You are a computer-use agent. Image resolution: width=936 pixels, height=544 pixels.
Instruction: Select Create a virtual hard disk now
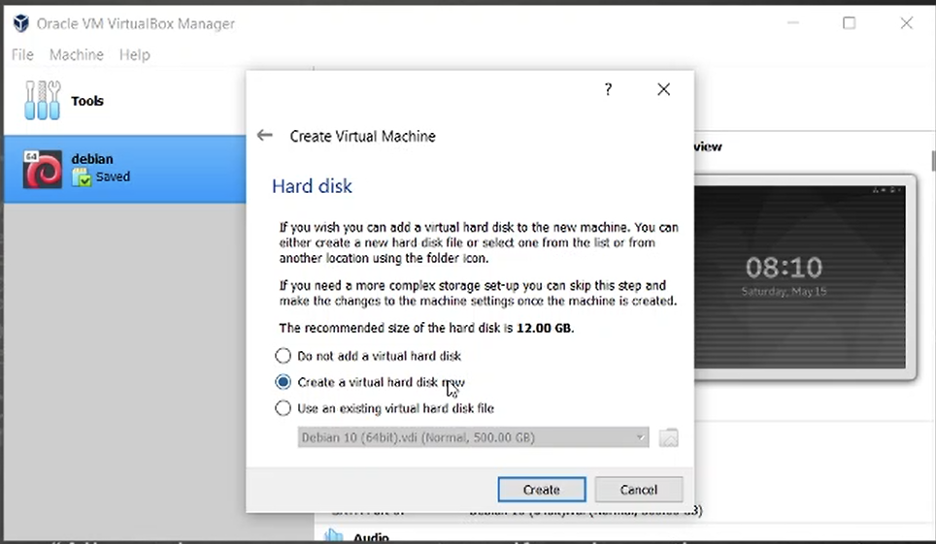point(283,382)
